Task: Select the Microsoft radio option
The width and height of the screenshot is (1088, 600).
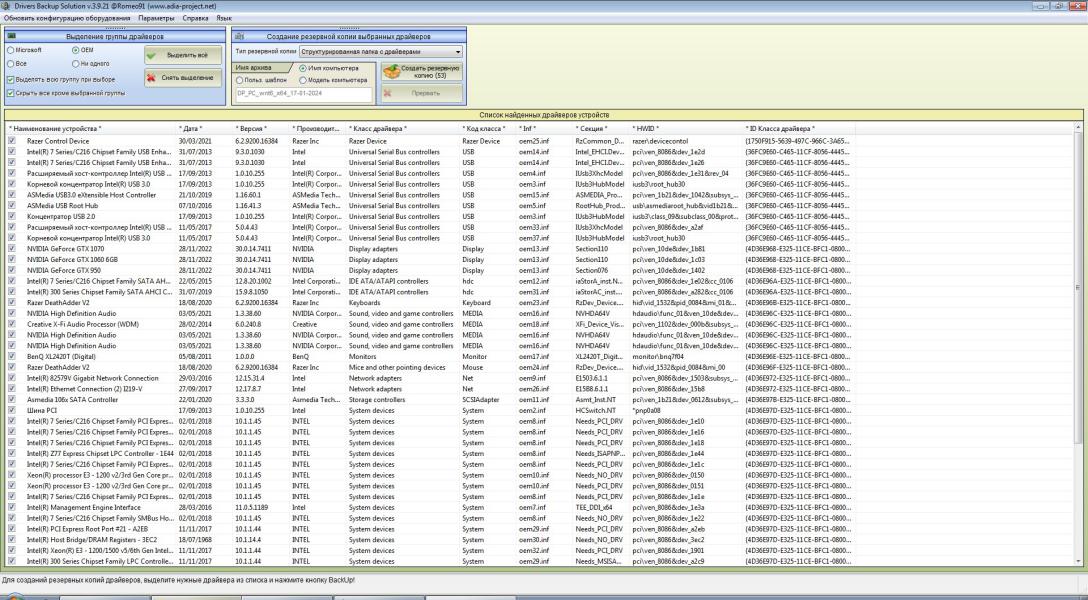Action: click(x=24, y=50)
